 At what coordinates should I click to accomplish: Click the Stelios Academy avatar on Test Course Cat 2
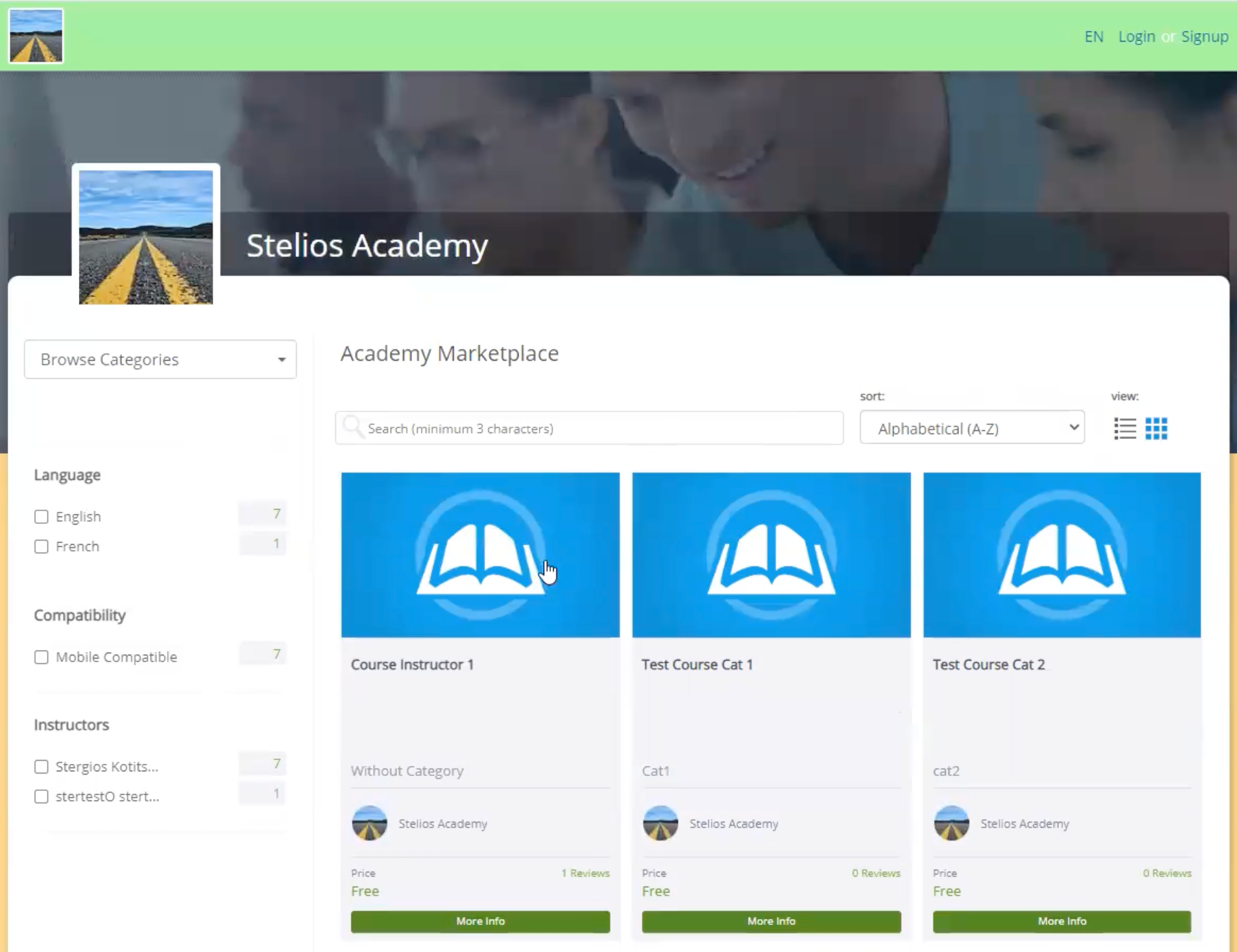click(x=952, y=823)
